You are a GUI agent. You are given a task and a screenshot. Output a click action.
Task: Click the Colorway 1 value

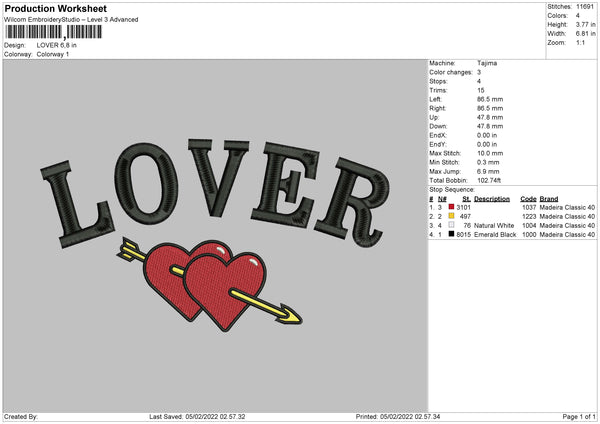(x=54, y=54)
